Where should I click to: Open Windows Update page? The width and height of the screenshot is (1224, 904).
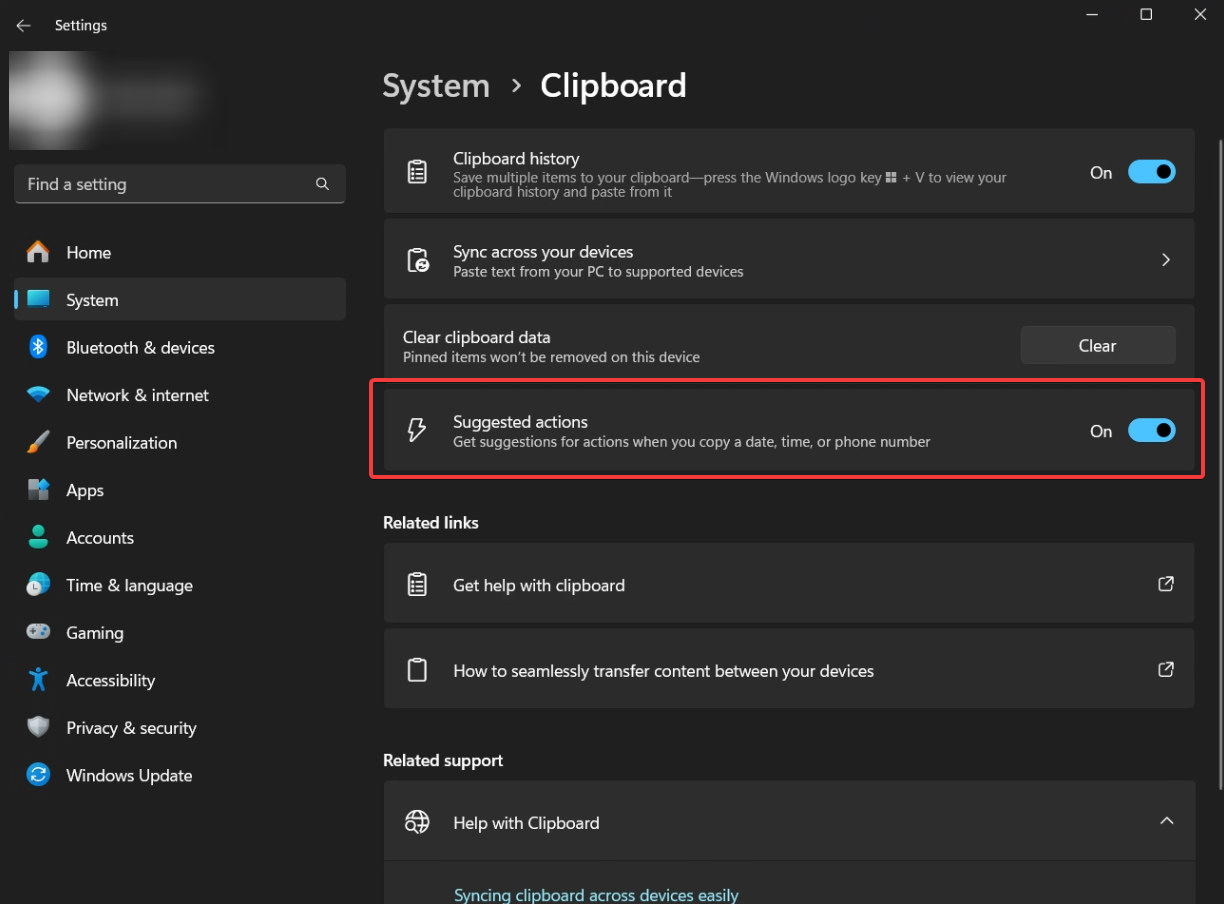(180, 775)
